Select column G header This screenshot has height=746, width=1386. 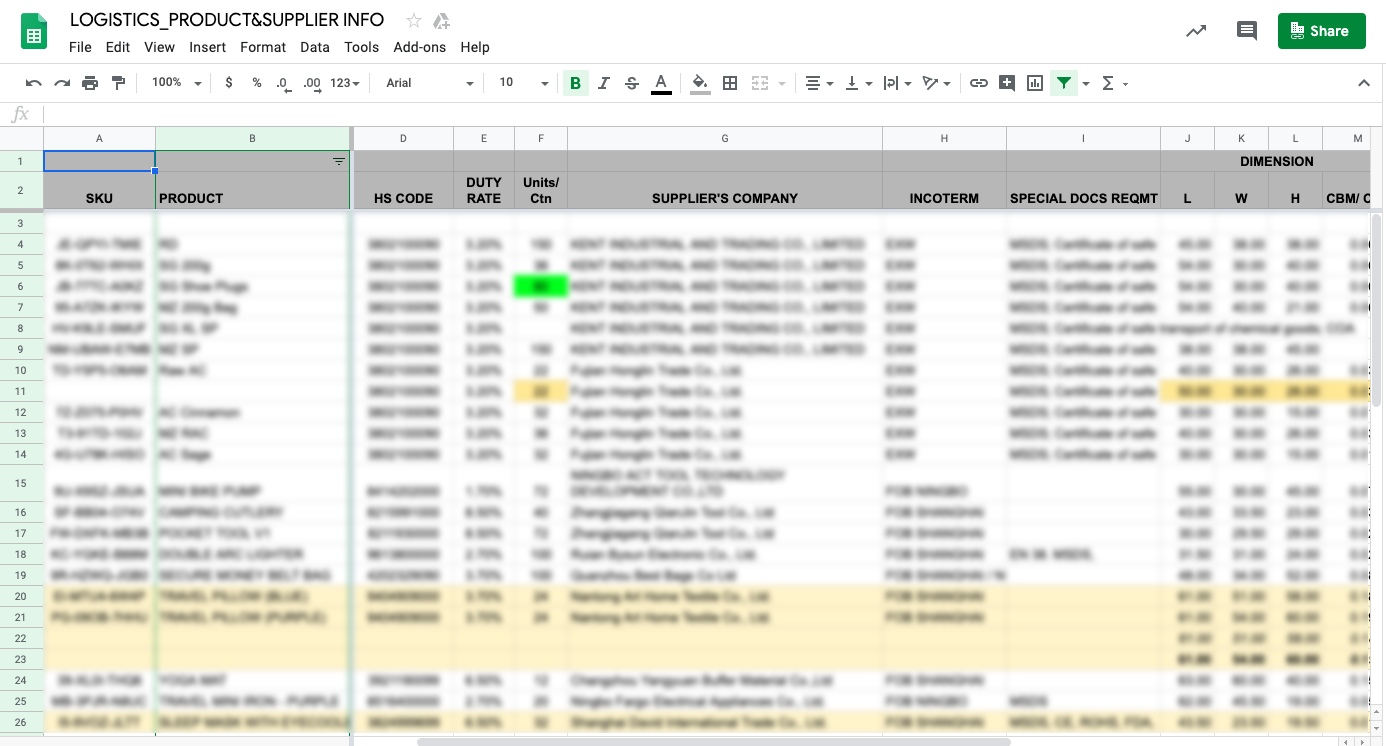click(x=725, y=139)
